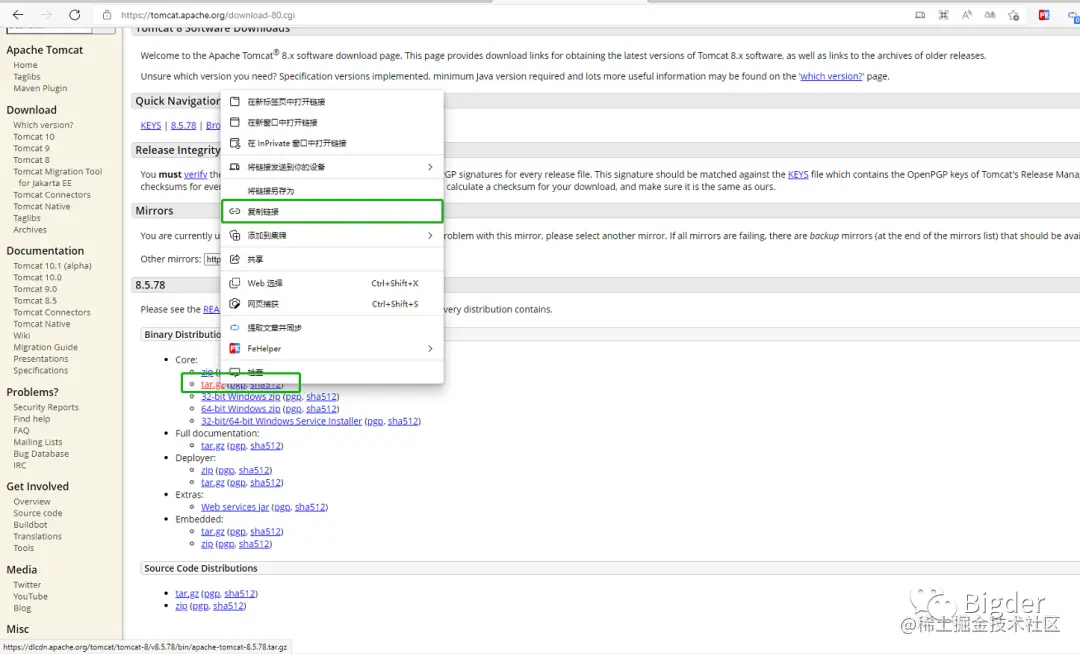1080x654 pixels.
Task: Open Archives in the Download sidebar
Action: point(30,230)
